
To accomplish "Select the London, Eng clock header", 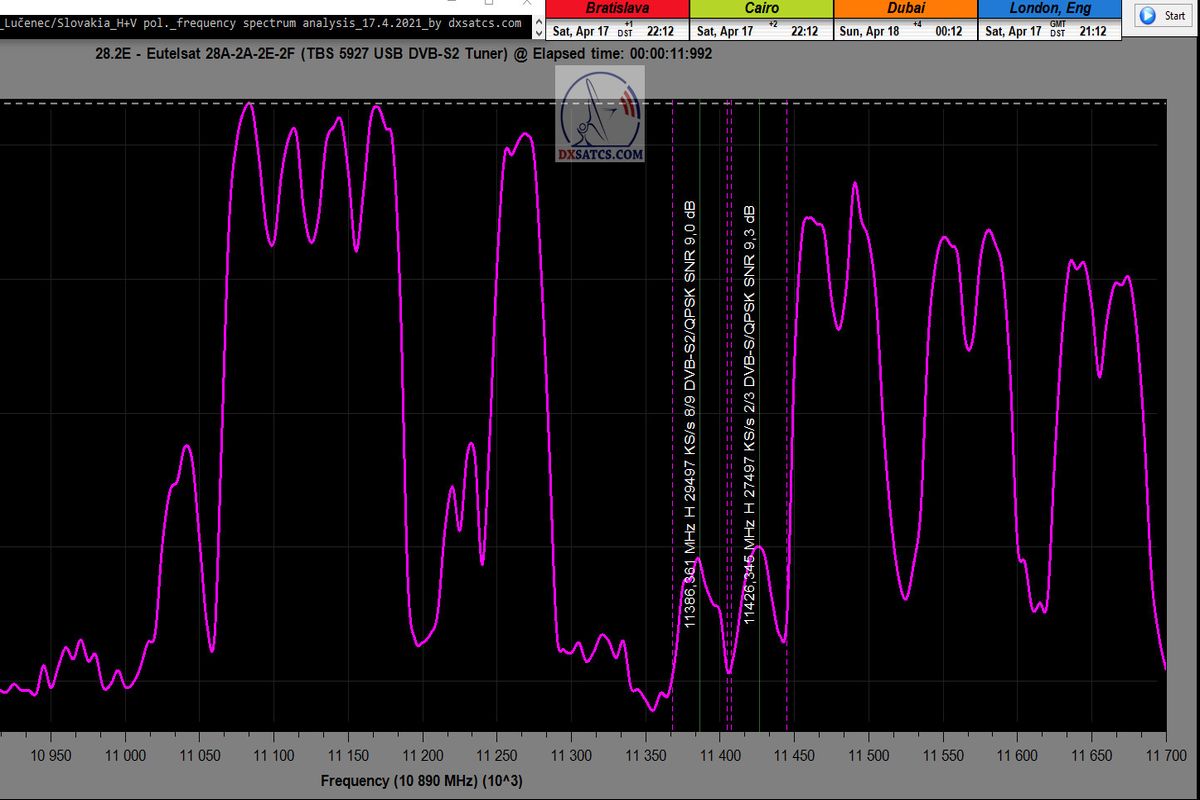I will tap(1049, 8).
